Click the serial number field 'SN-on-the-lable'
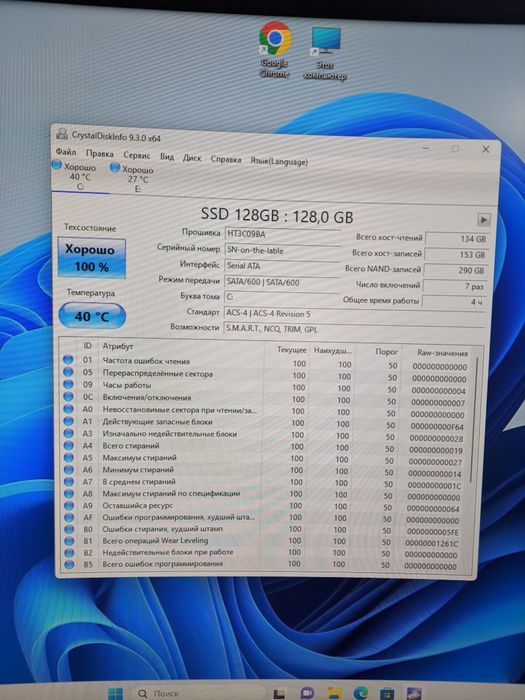525x700 pixels. (282, 250)
